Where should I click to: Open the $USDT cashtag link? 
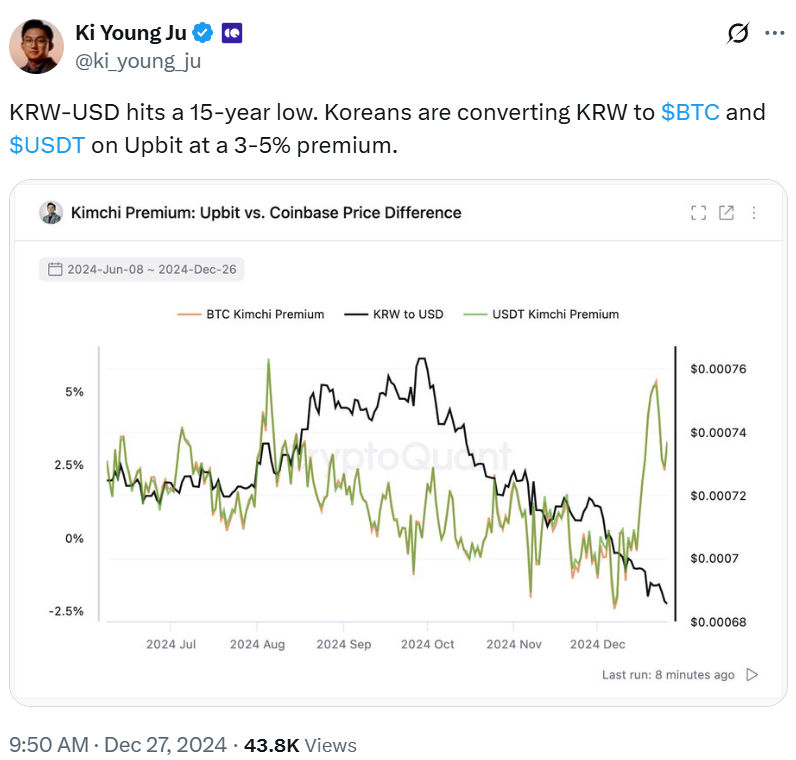(47, 145)
